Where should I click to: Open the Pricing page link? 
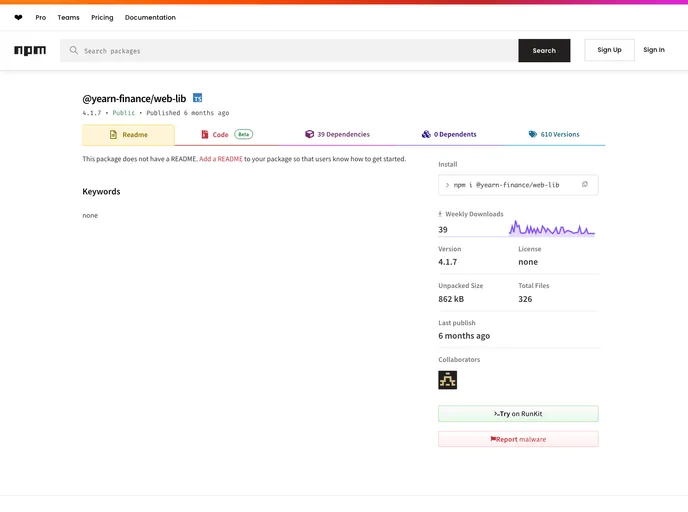click(102, 18)
